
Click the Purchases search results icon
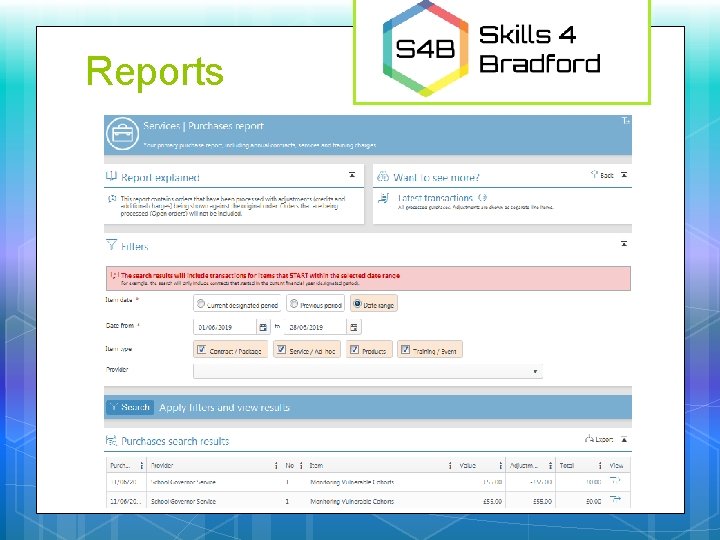111,440
